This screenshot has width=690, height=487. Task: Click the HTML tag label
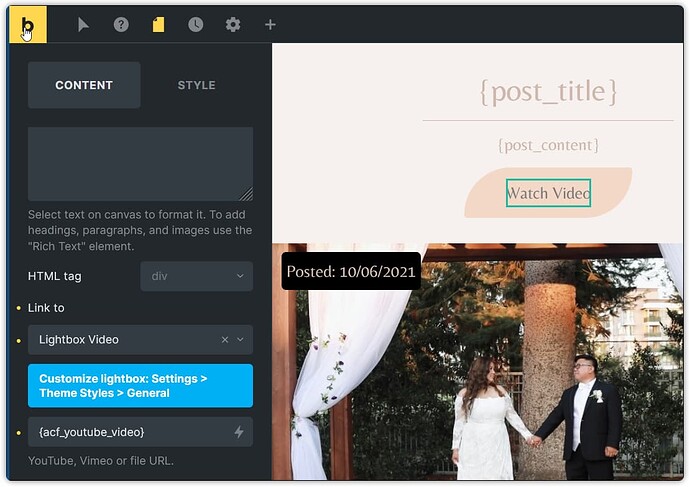click(x=55, y=276)
